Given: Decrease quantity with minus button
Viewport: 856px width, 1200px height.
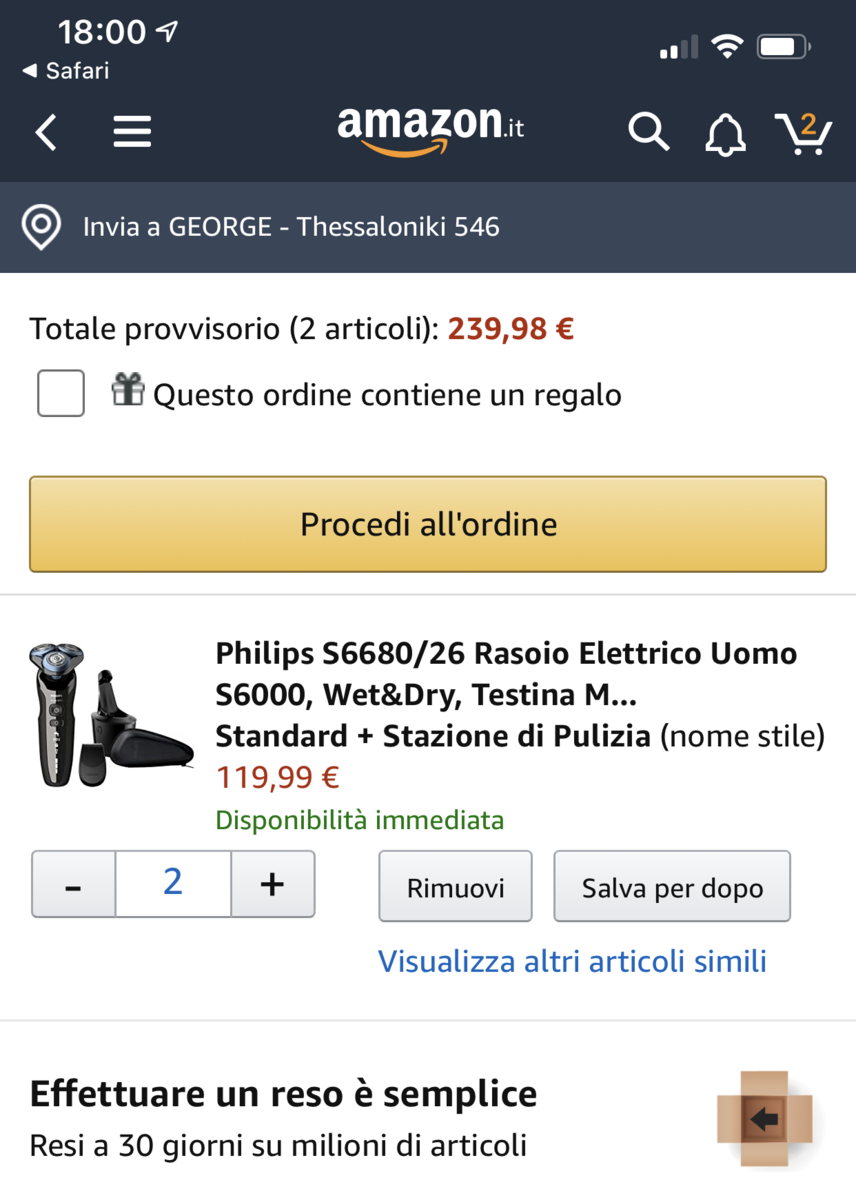Looking at the screenshot, I should coord(74,884).
